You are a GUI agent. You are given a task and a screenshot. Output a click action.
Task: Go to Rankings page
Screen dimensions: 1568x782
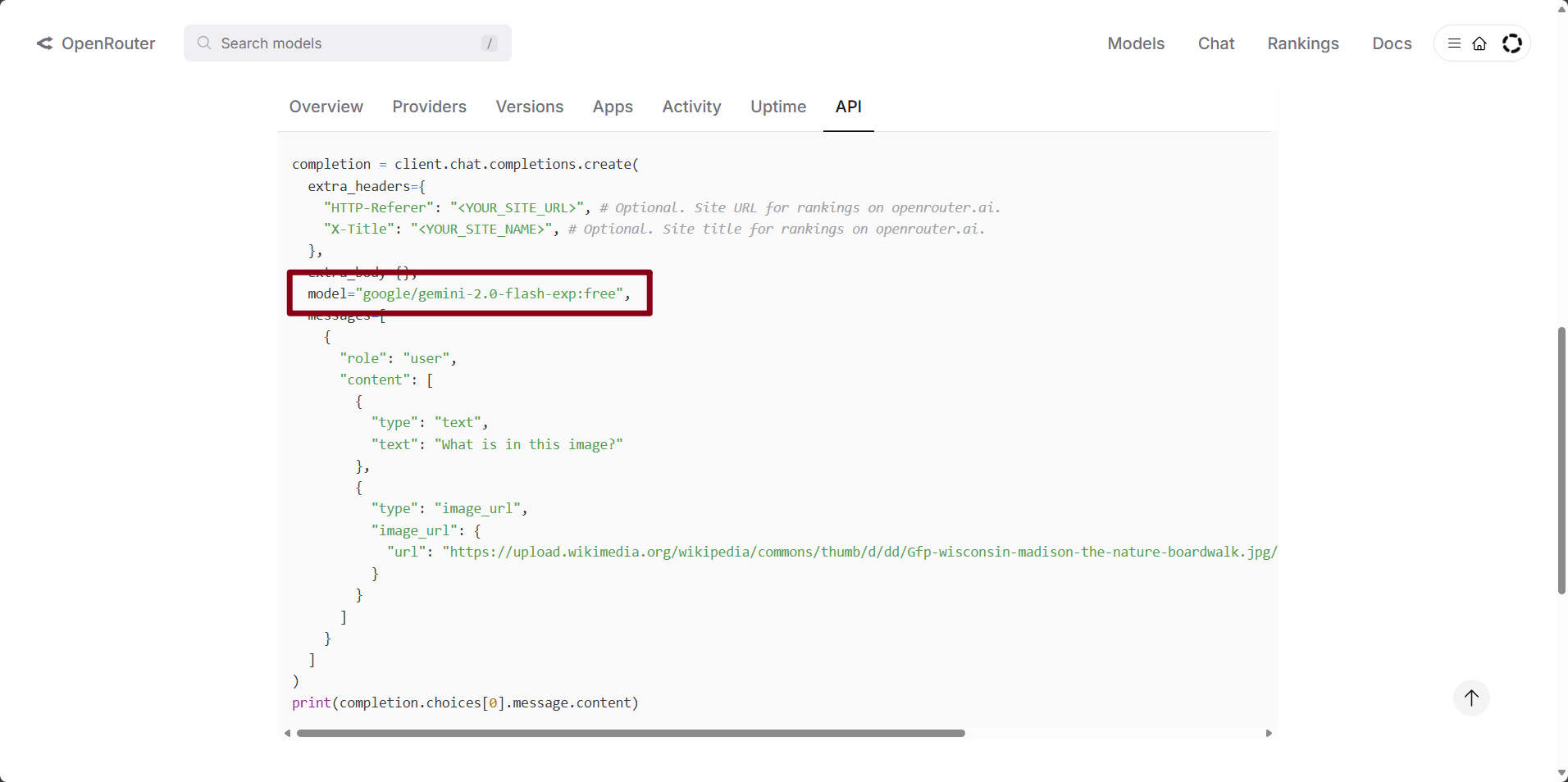coord(1303,43)
